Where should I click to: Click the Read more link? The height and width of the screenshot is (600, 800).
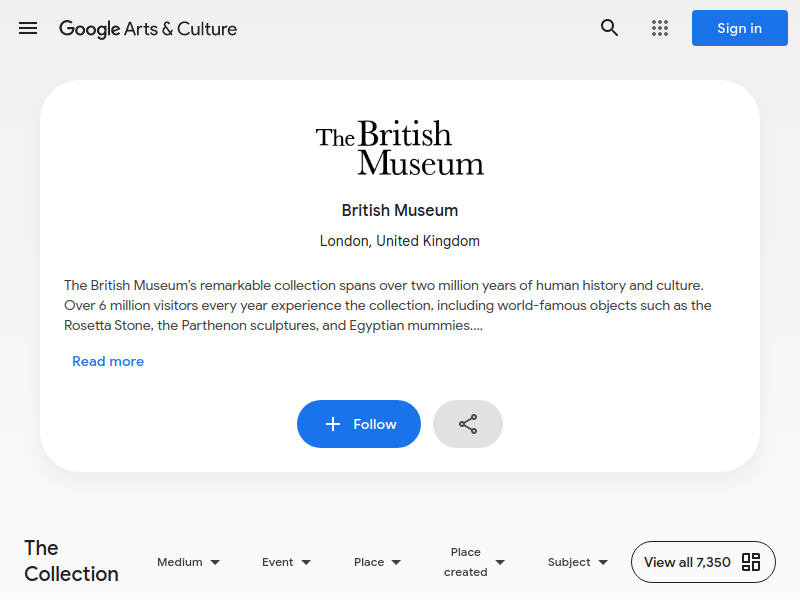108,361
